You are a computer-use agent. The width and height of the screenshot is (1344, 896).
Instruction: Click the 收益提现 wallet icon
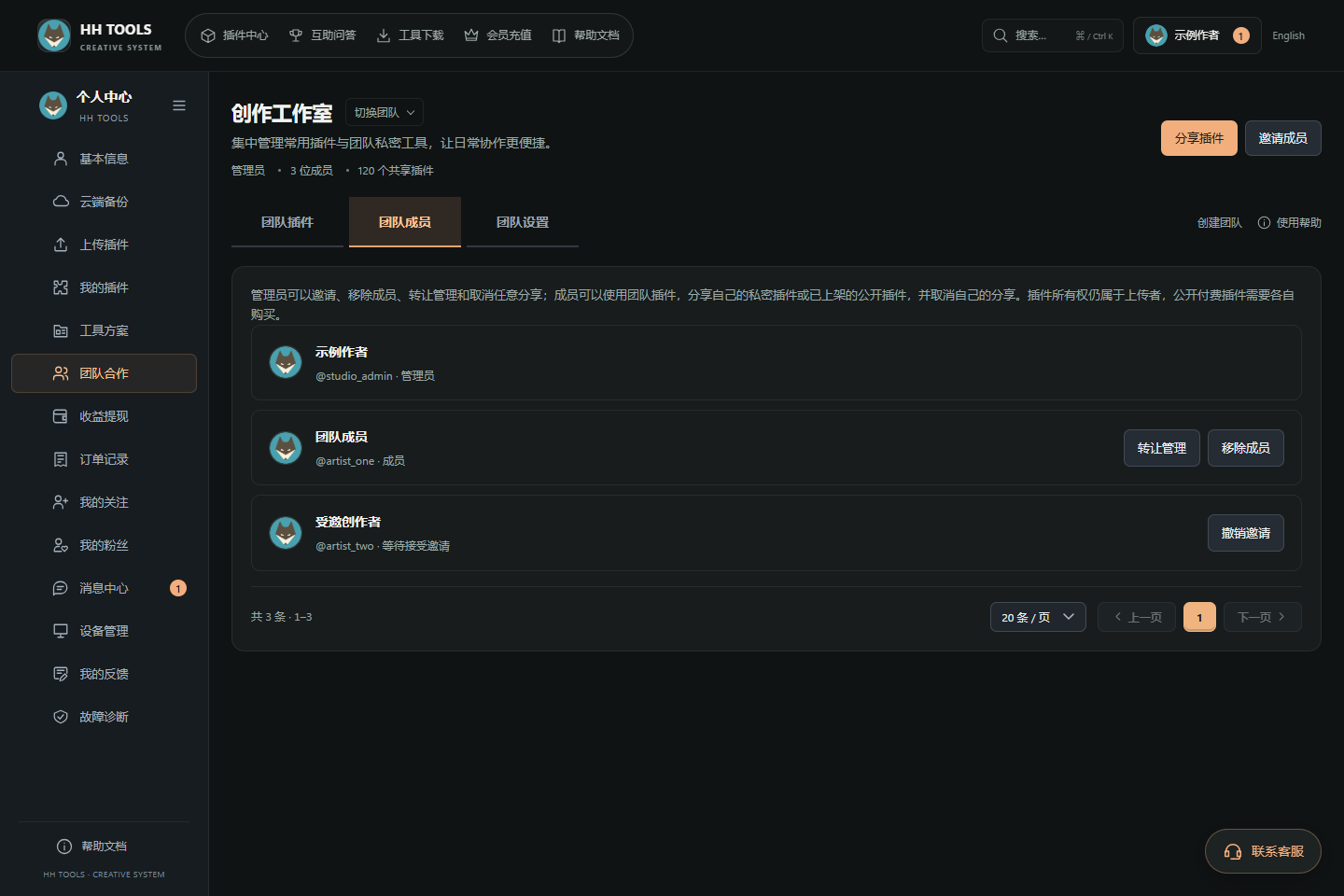pos(61,416)
